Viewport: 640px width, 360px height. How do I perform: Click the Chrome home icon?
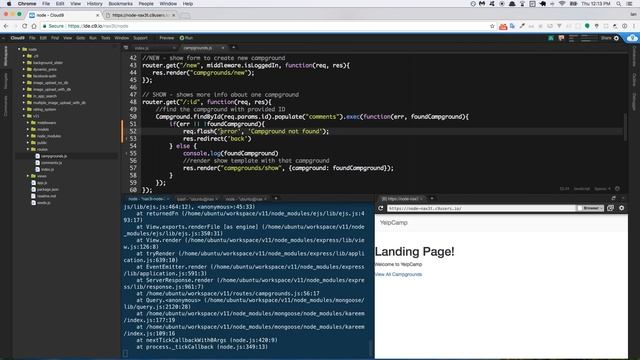click(34, 26)
